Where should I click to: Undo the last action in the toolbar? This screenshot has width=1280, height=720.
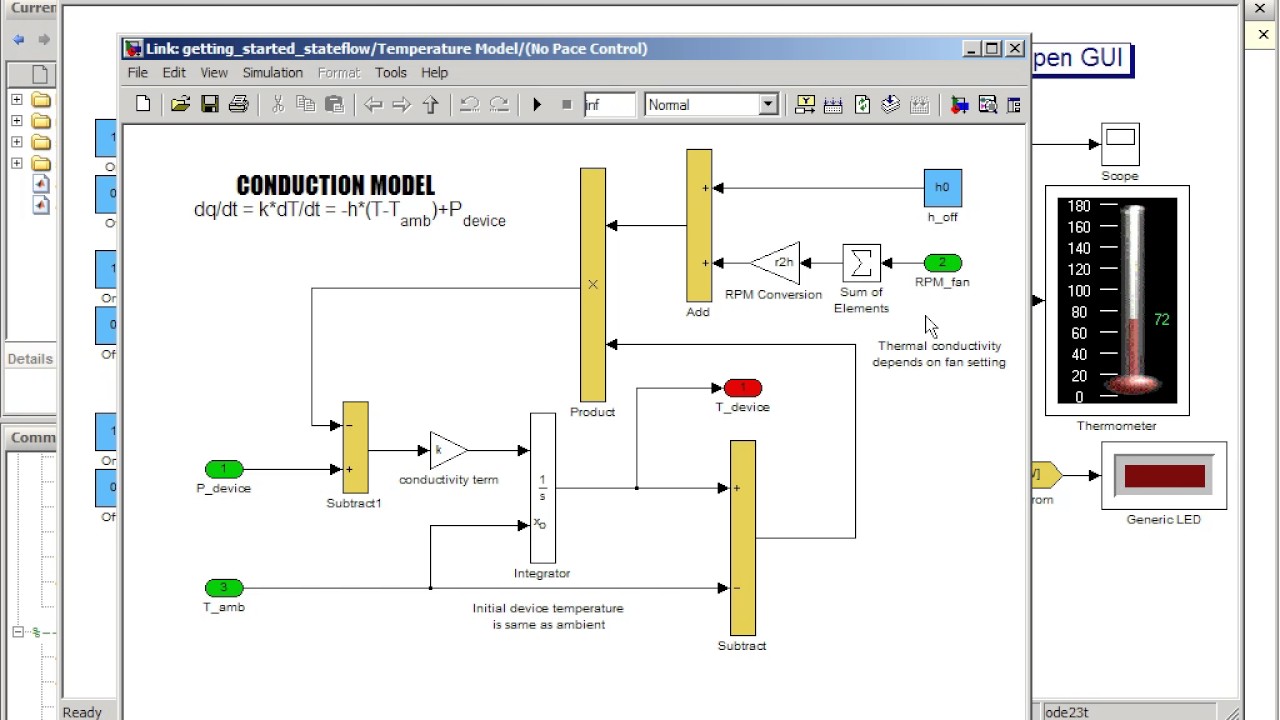tap(469, 104)
